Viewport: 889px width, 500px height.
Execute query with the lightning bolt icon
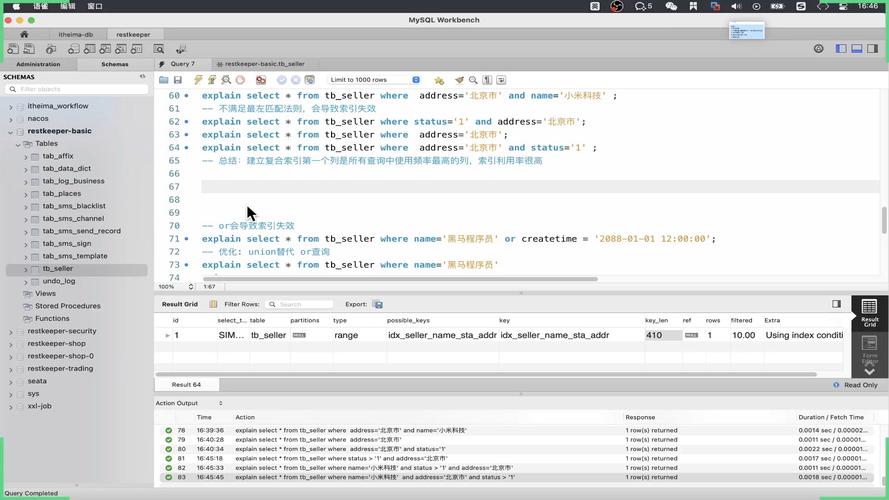(x=198, y=80)
